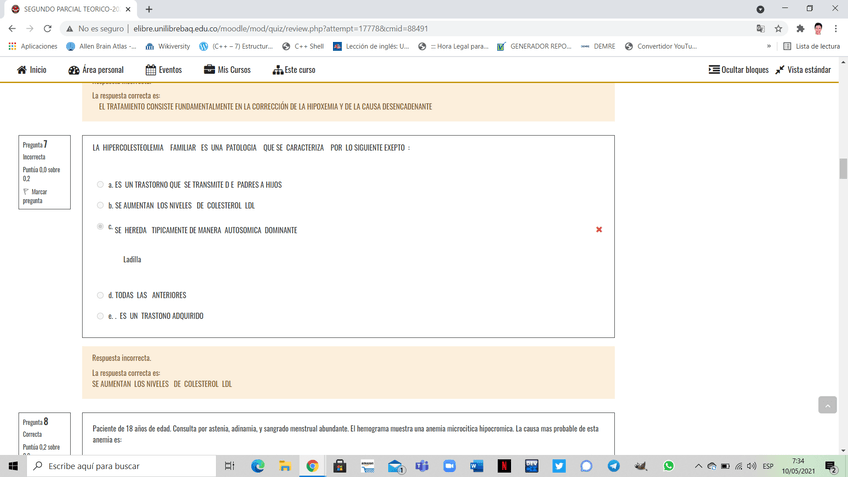Bookmark this page with the star icon
This screenshot has height=477, width=848.
[x=778, y=29]
